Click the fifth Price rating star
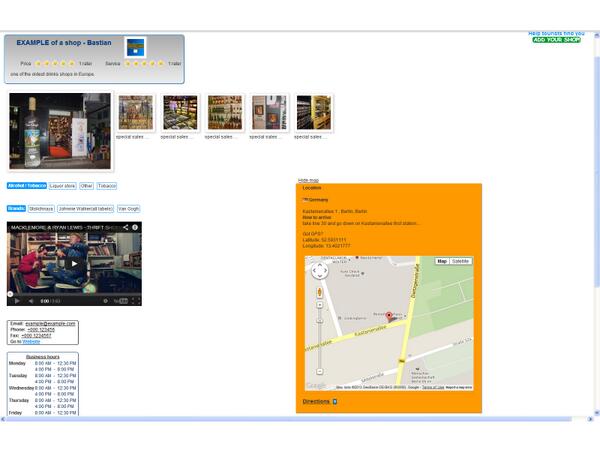600x450 pixels. click(x=72, y=64)
